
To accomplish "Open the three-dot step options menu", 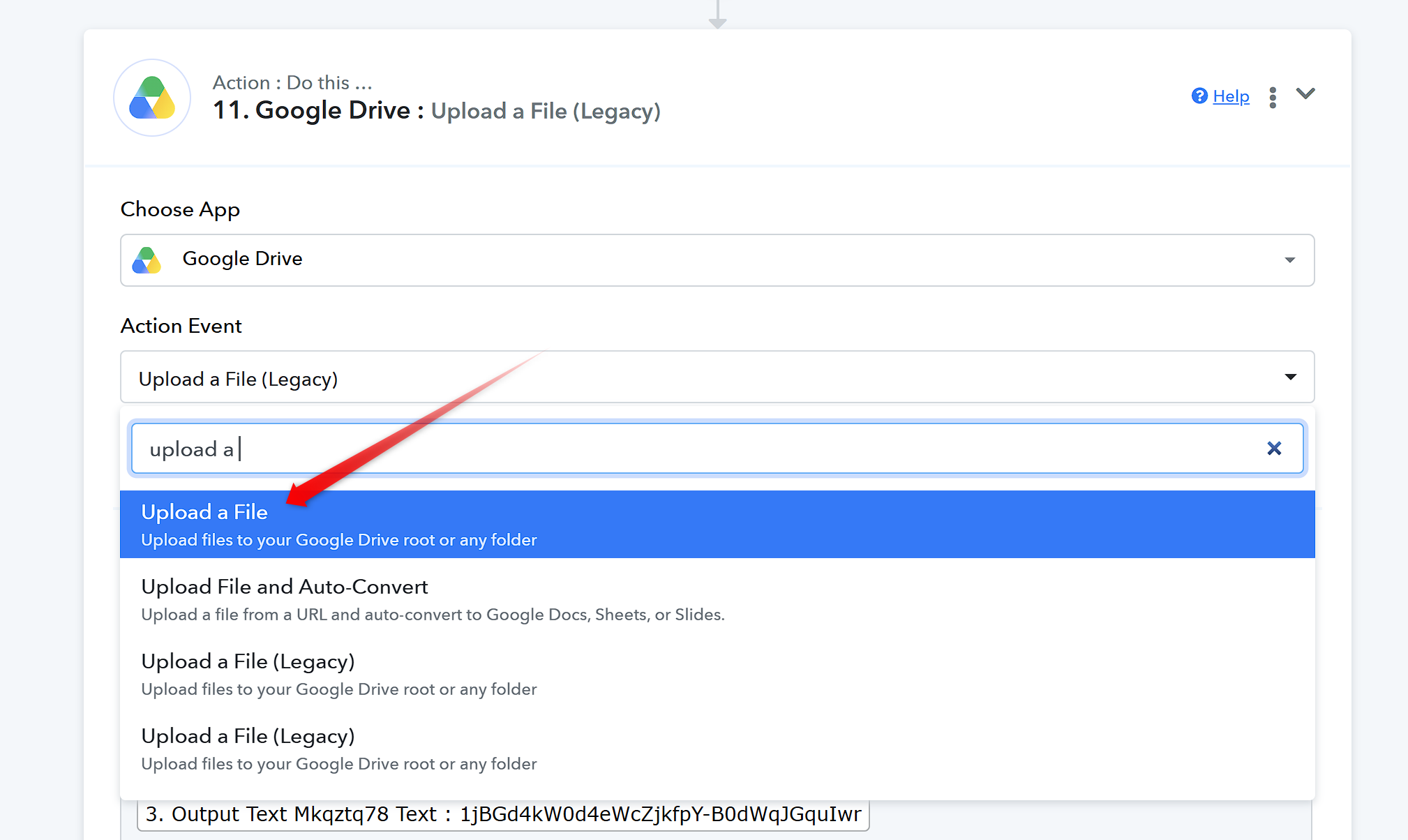I will (1273, 97).
